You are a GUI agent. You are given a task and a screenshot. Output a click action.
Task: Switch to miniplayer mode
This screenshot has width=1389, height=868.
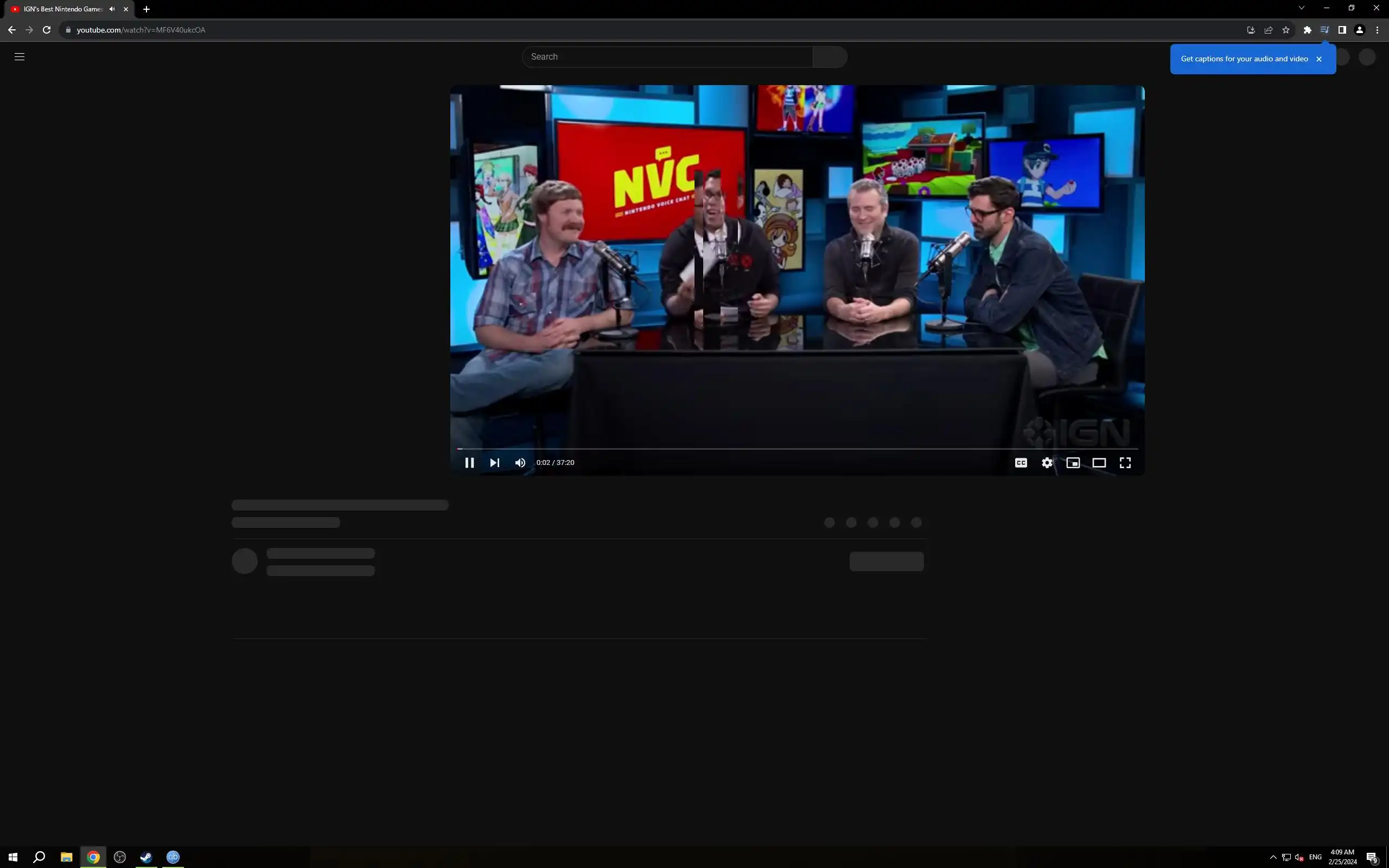point(1073,463)
